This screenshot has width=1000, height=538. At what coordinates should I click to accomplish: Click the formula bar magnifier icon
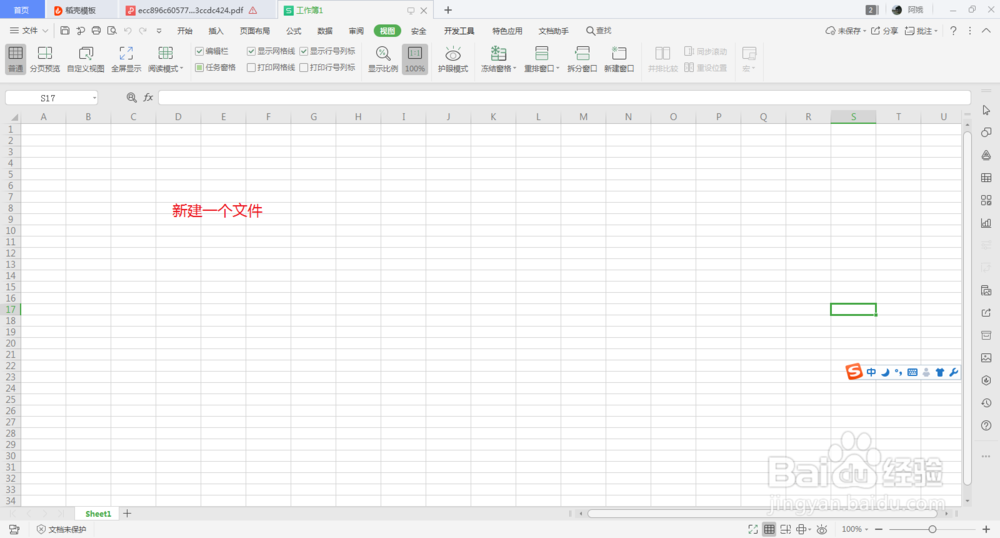click(x=131, y=98)
